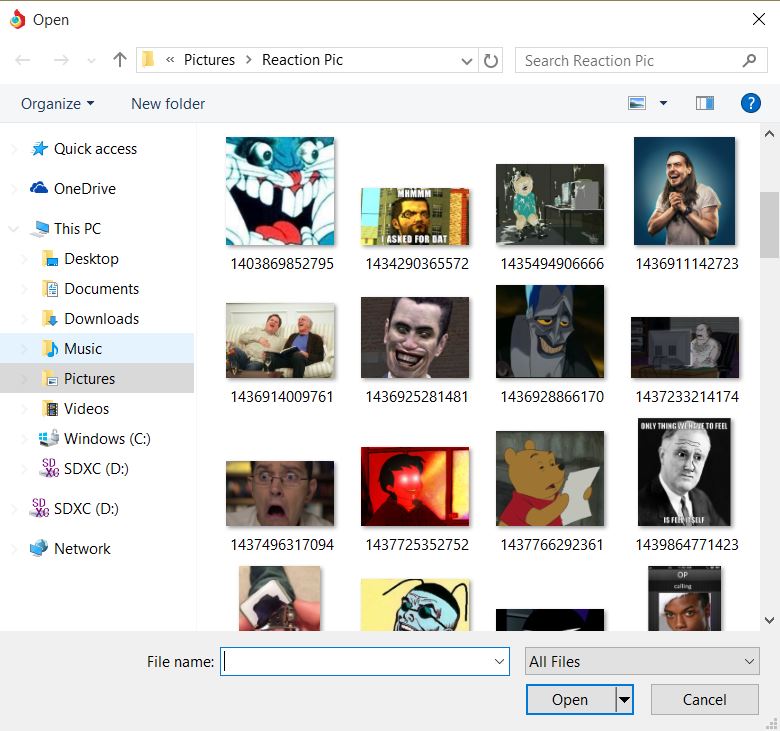Click the Open button's split arrow
Image resolution: width=780 pixels, height=731 pixels.
(x=625, y=700)
